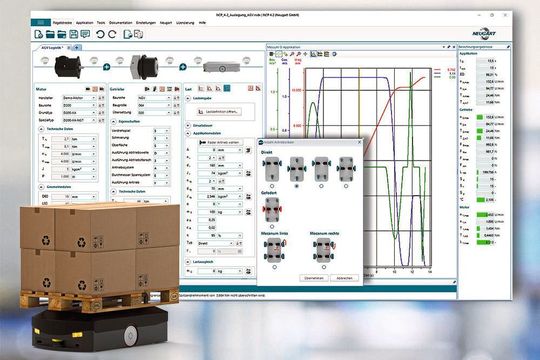Select the black motor image in drivetrain

coord(68,67)
